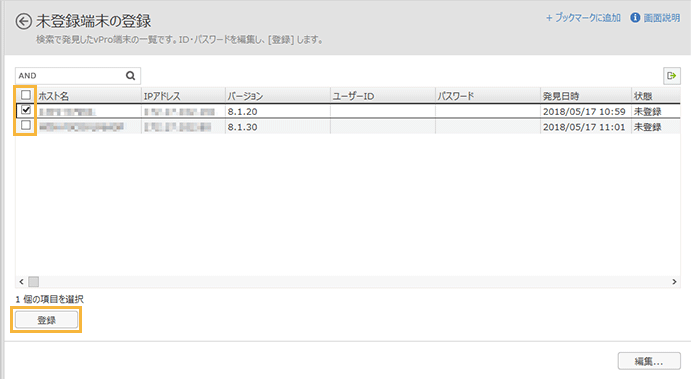Screen dimensions: 691x379
Task: Go back using the circled arrow icon
Action: 23,21
